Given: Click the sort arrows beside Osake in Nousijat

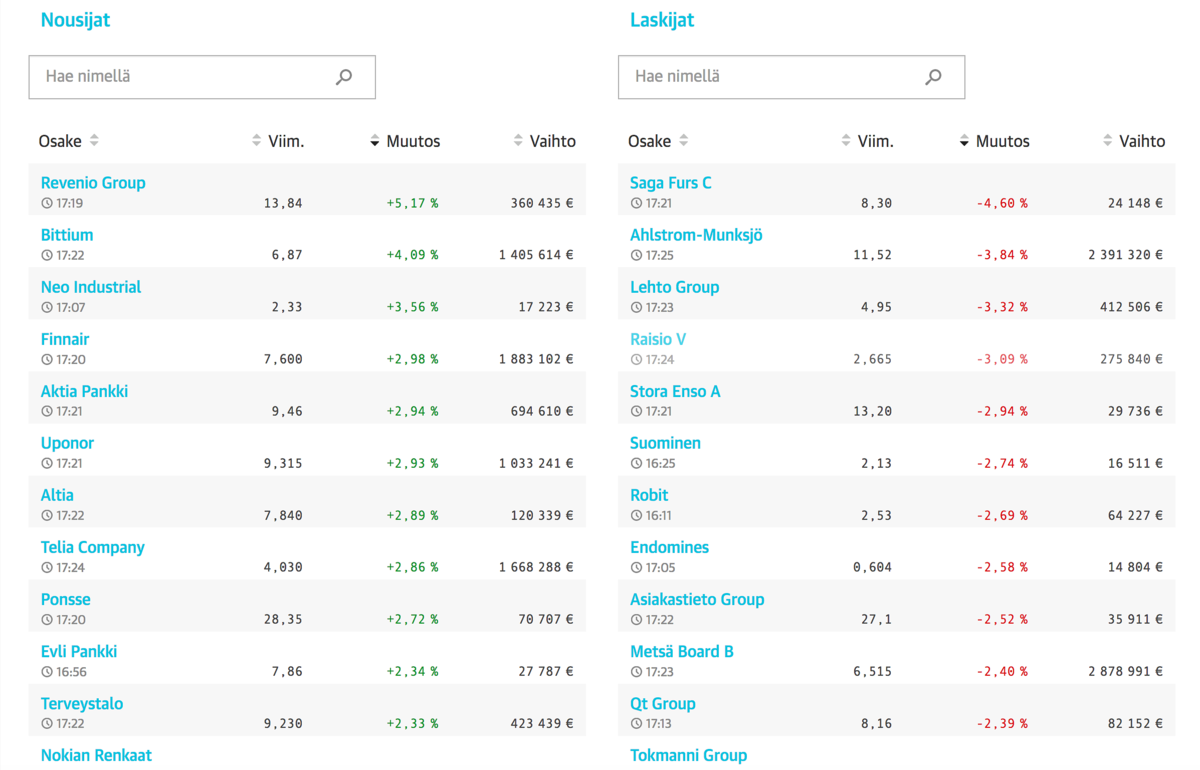Looking at the screenshot, I should click(94, 141).
